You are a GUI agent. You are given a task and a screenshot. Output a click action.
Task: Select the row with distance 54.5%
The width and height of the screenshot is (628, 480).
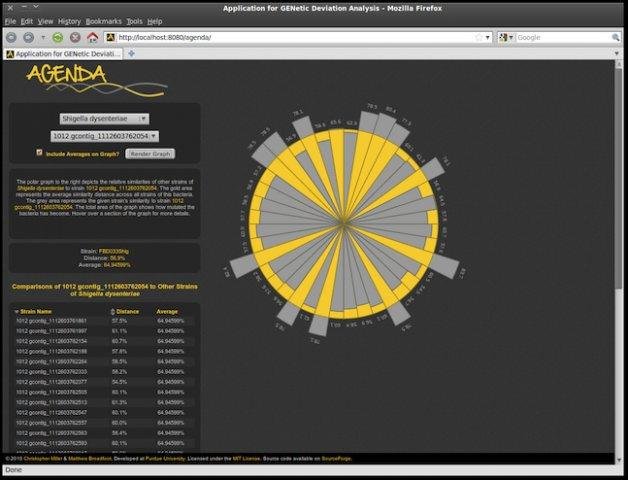click(105, 382)
